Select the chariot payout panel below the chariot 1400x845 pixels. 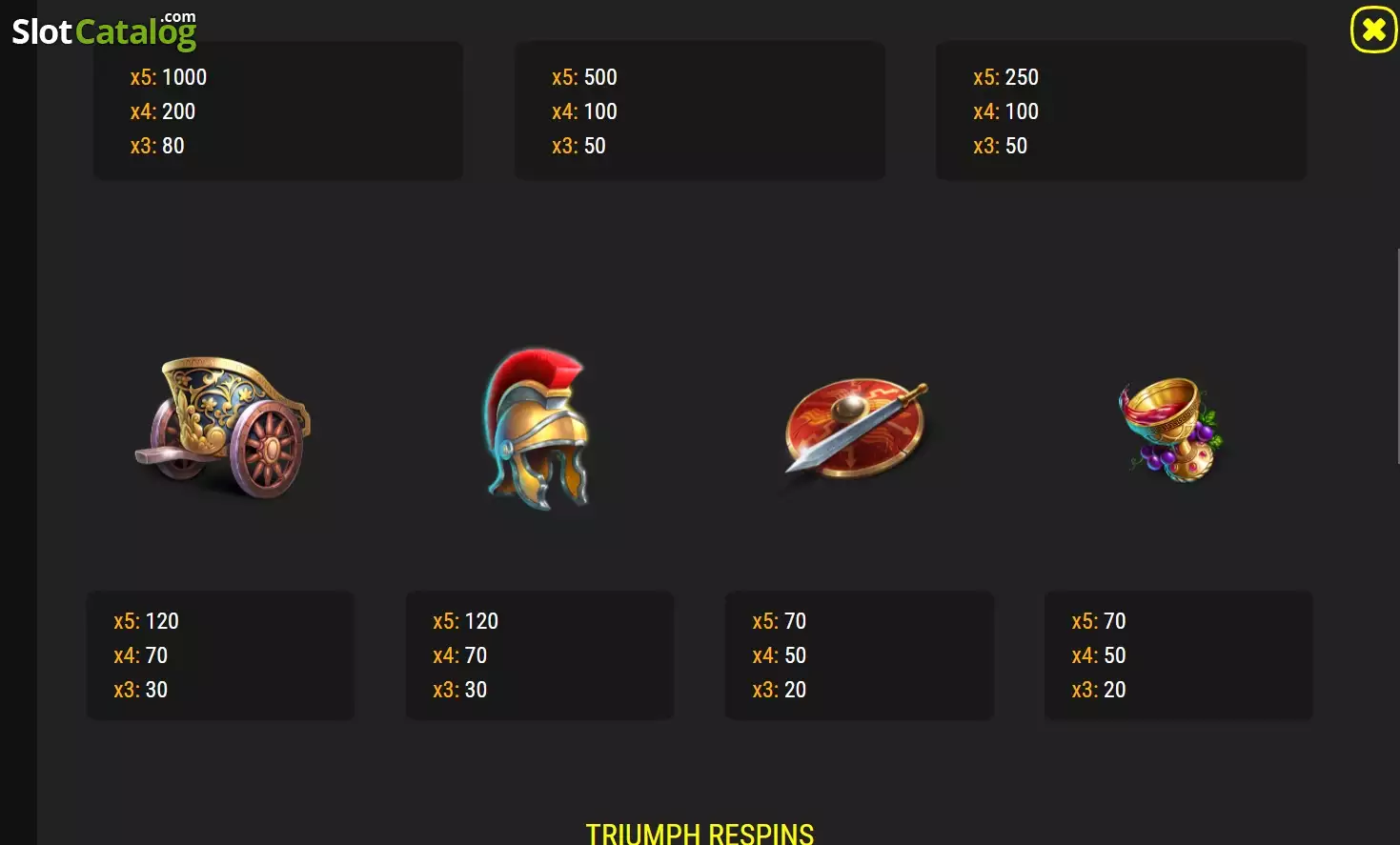click(220, 655)
